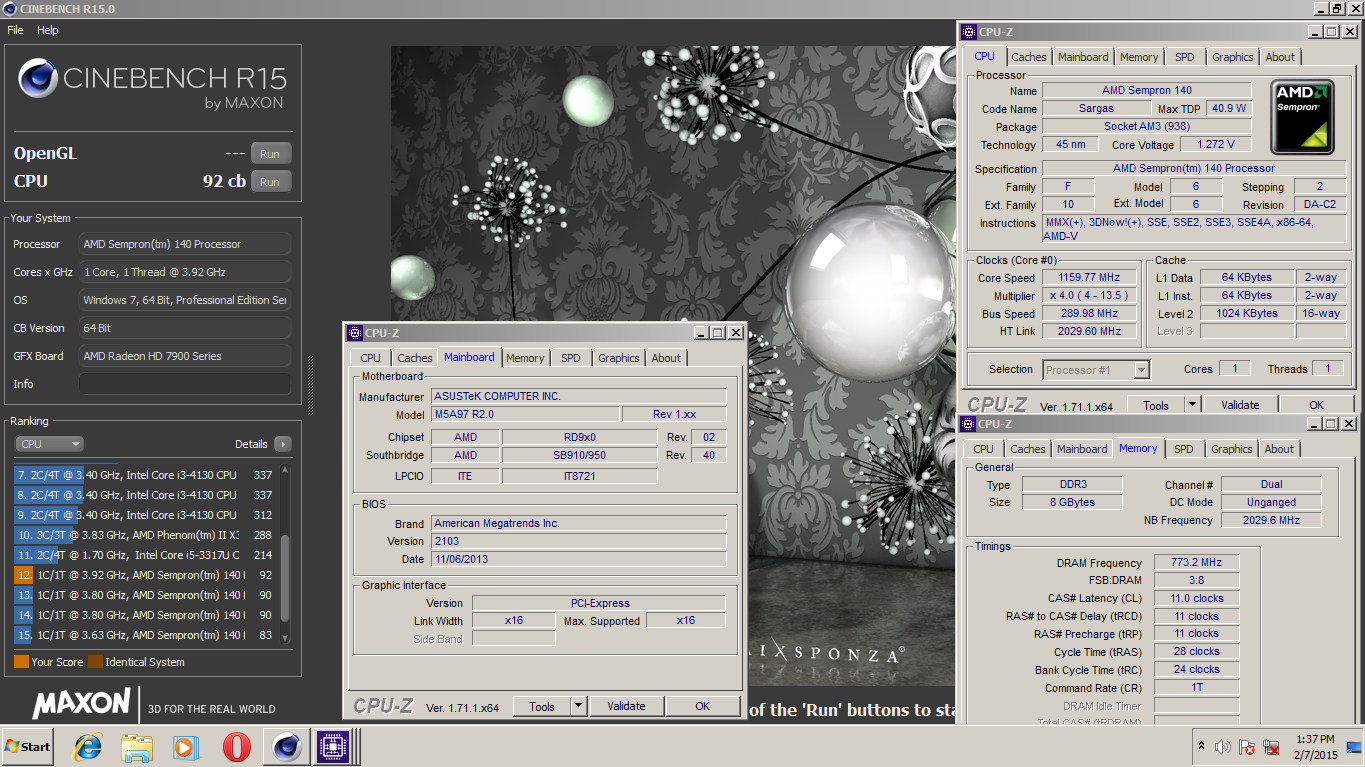1365x767 pixels.
Task: Click OK in top-right CPU-Z window
Action: point(1317,405)
